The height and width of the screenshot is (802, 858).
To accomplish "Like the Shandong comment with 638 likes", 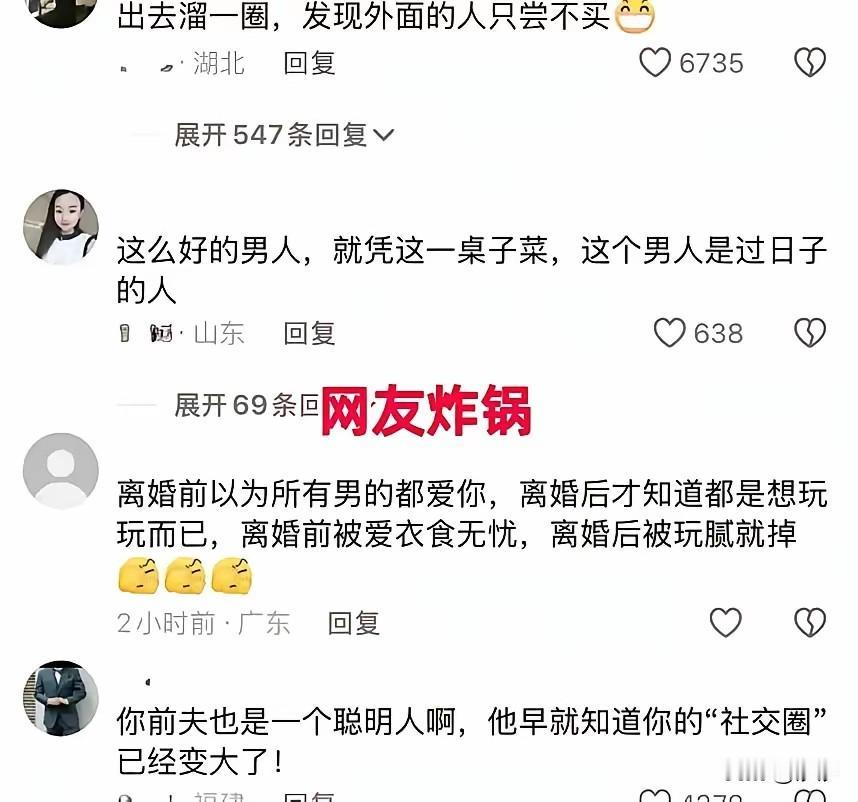I will click(x=669, y=333).
